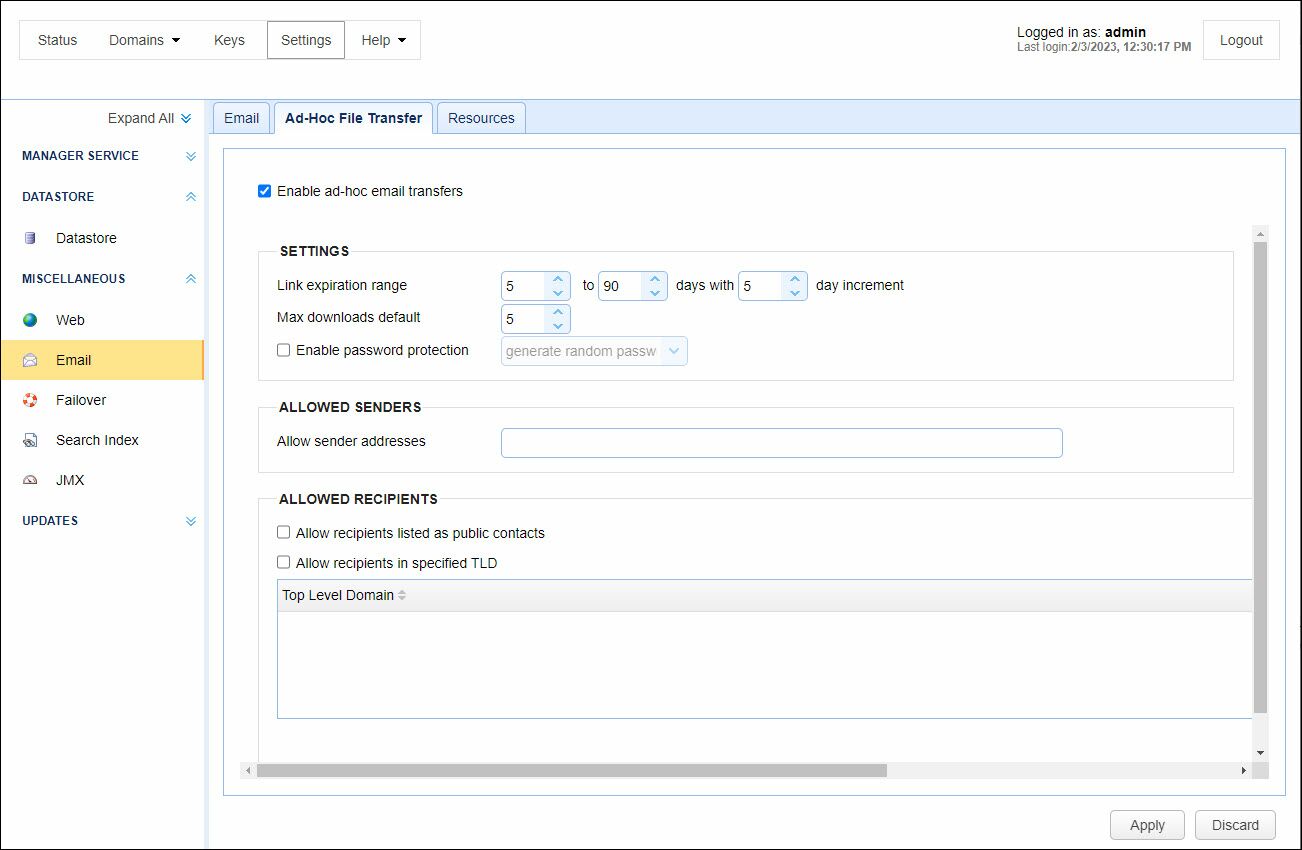The width and height of the screenshot is (1302, 850).
Task: Select Web in the sidebar
Action: point(102,320)
